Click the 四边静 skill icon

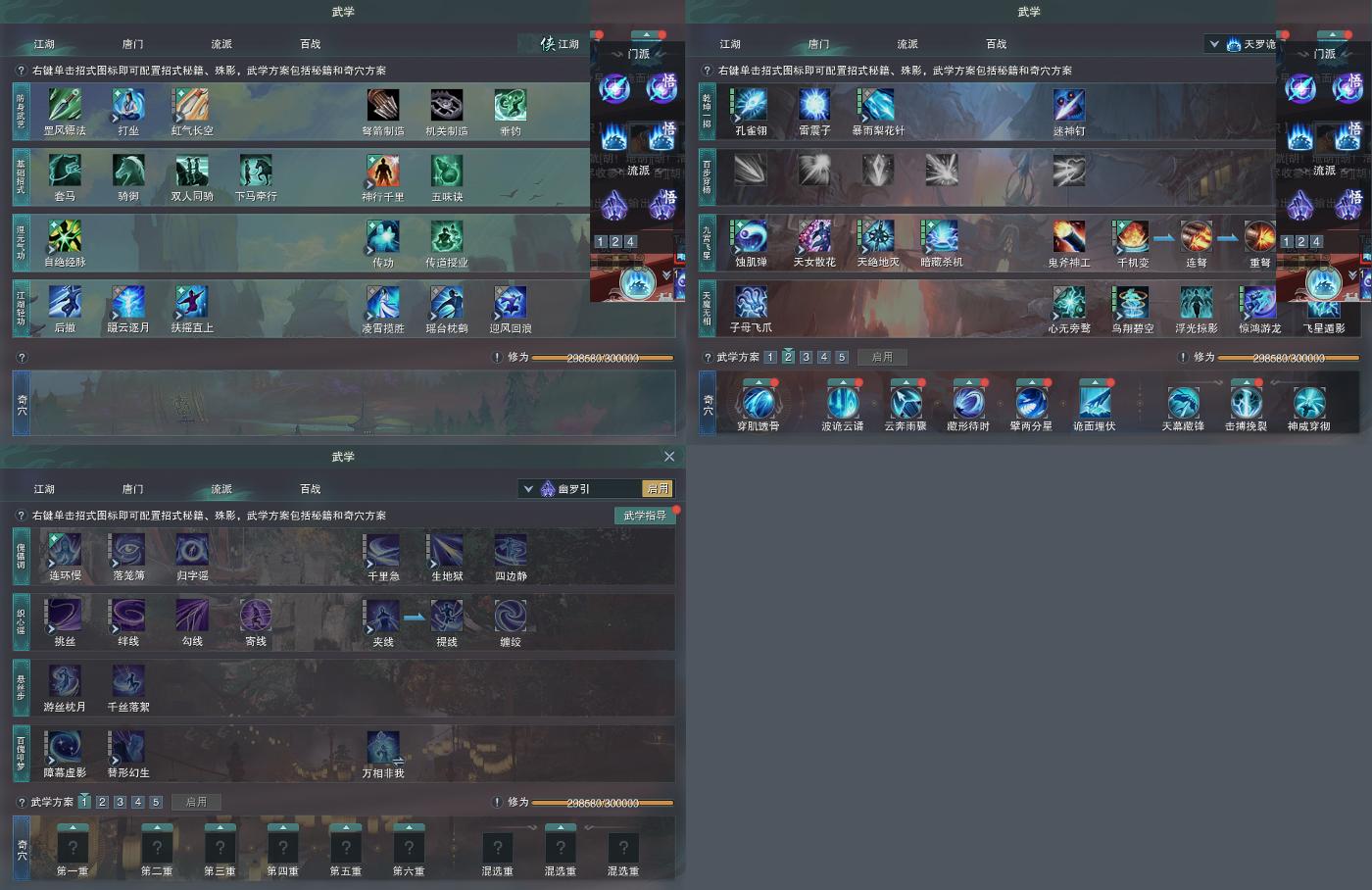point(511,550)
